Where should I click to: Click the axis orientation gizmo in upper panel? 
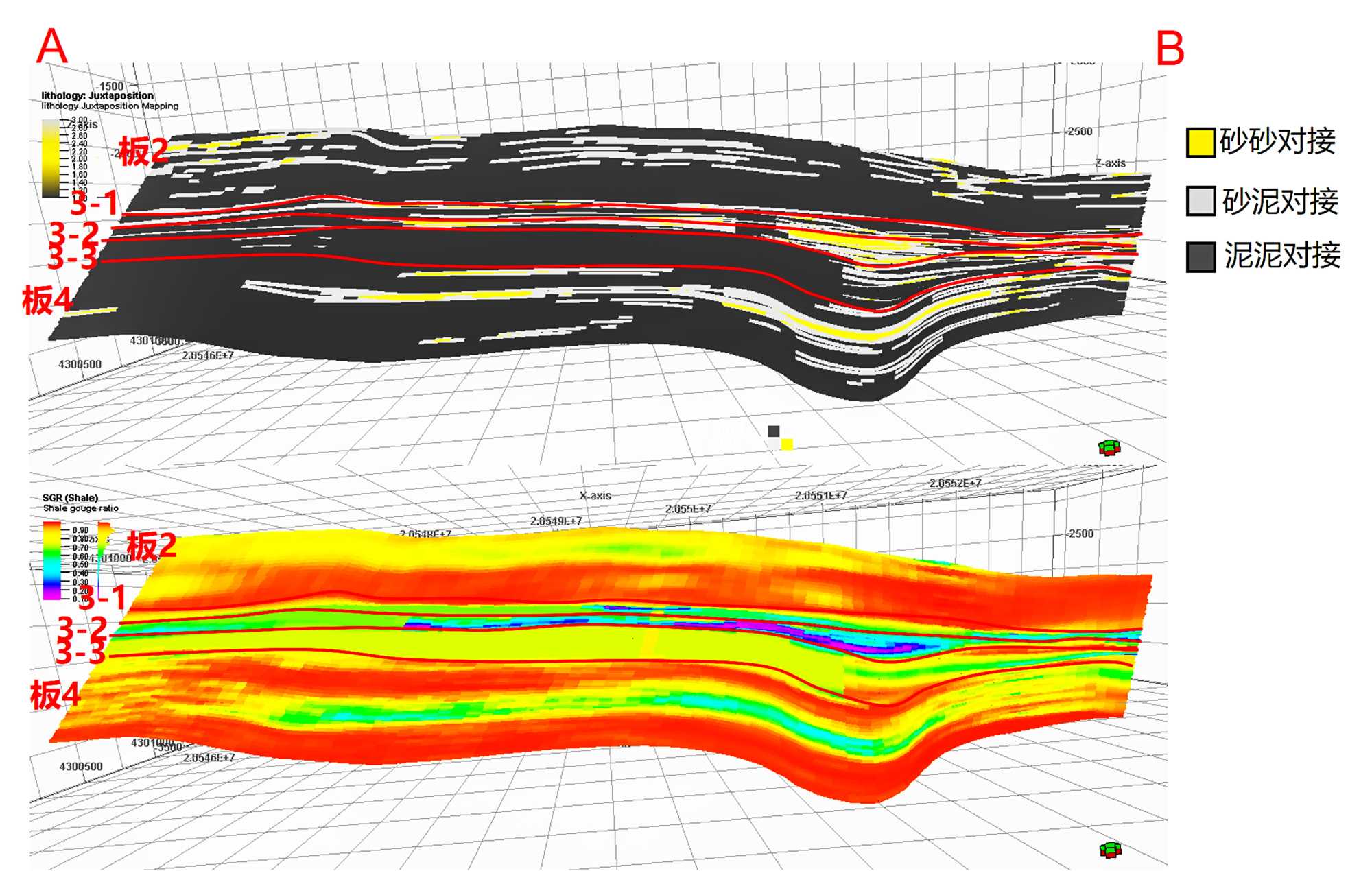point(1109,448)
